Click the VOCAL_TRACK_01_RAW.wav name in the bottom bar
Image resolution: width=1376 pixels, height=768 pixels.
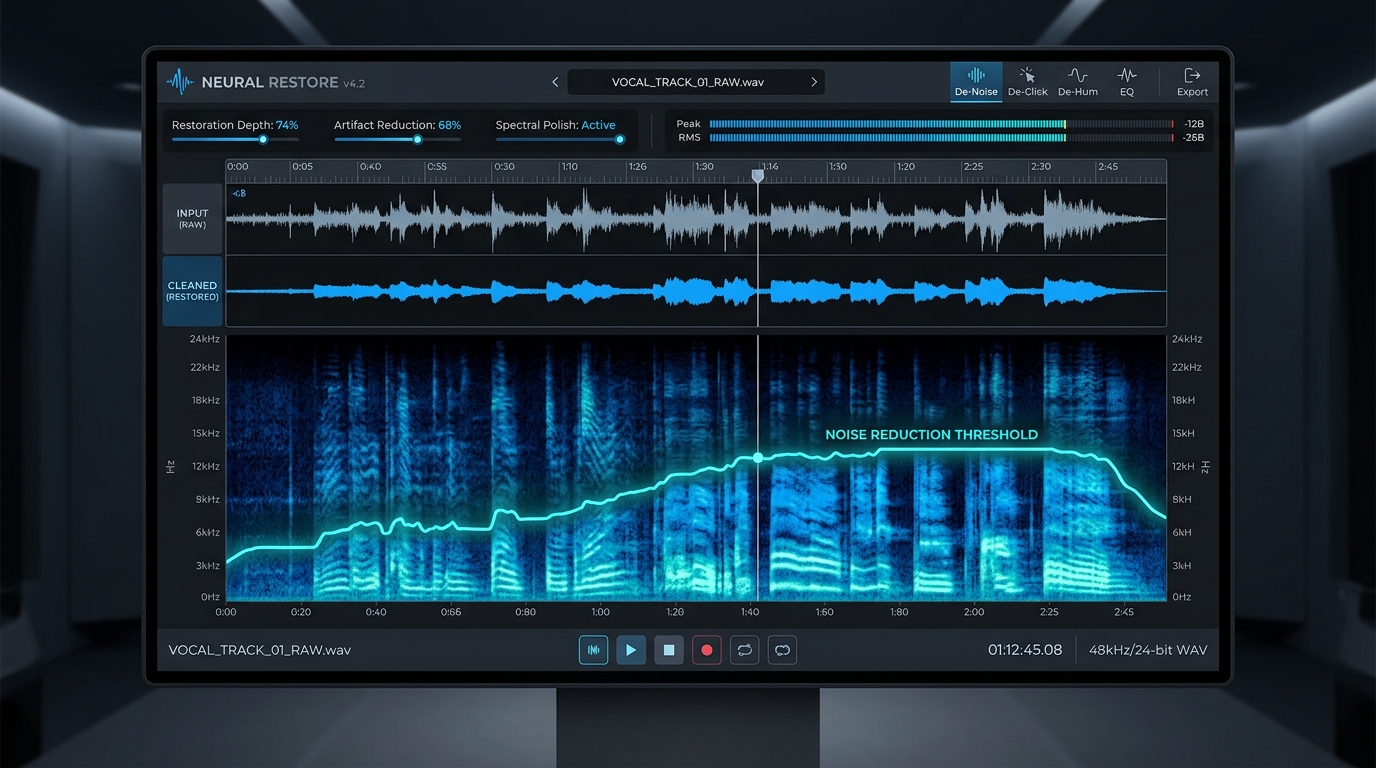pyautogui.click(x=260, y=650)
